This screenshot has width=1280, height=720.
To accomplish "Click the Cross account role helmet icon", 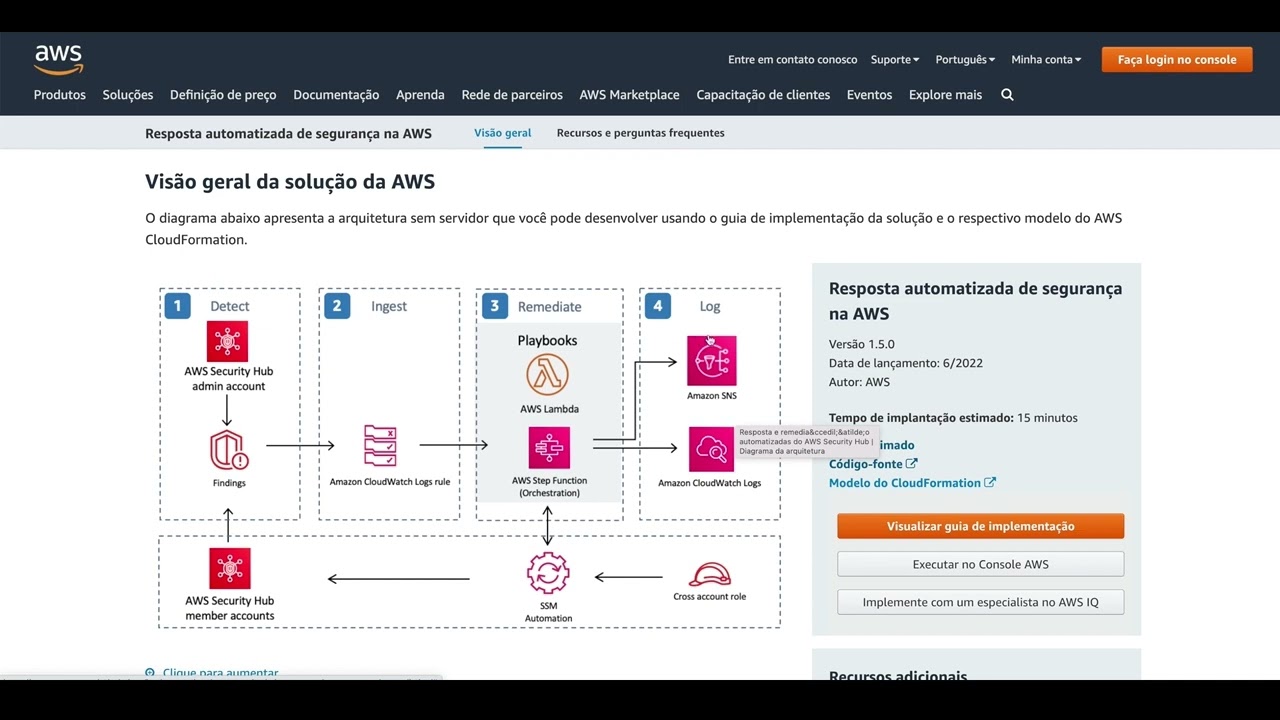I will point(710,575).
